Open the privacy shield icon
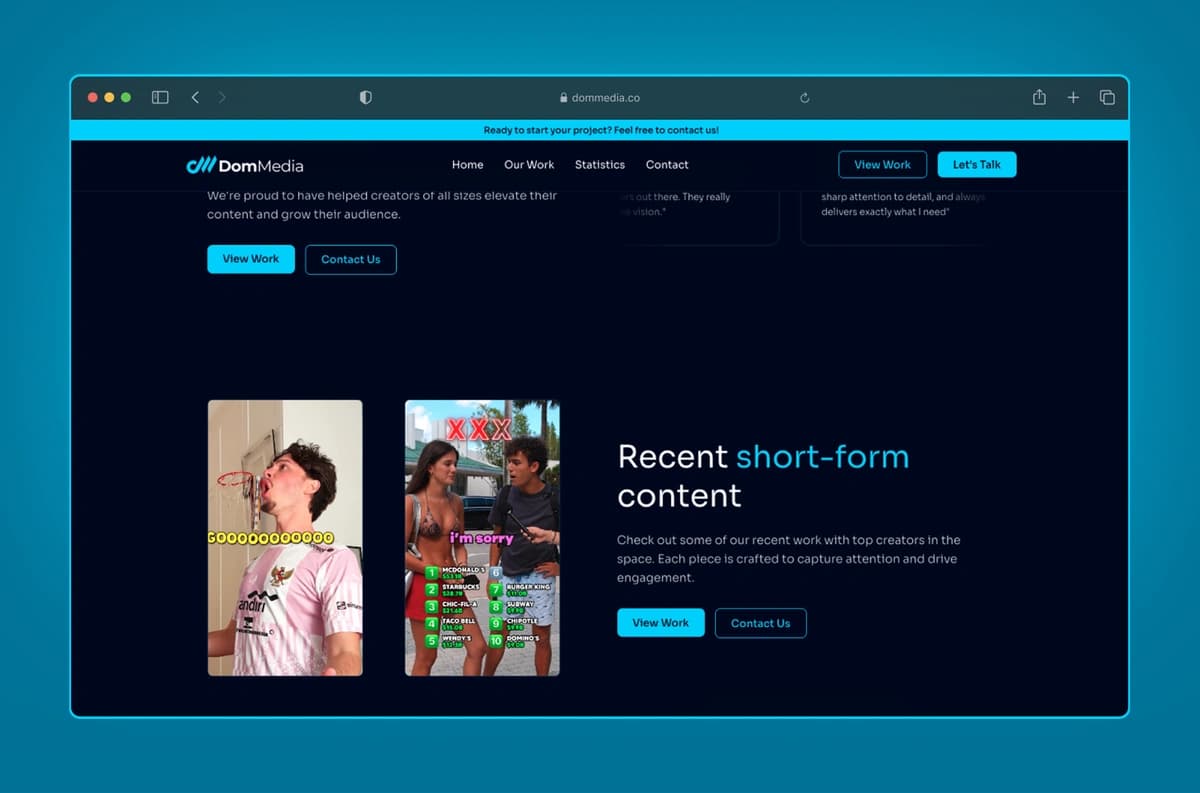Screen dimensions: 1200x793 coord(365,97)
